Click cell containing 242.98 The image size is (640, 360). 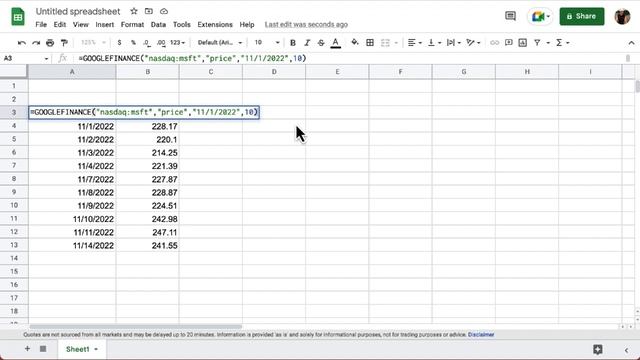[x=147, y=219]
